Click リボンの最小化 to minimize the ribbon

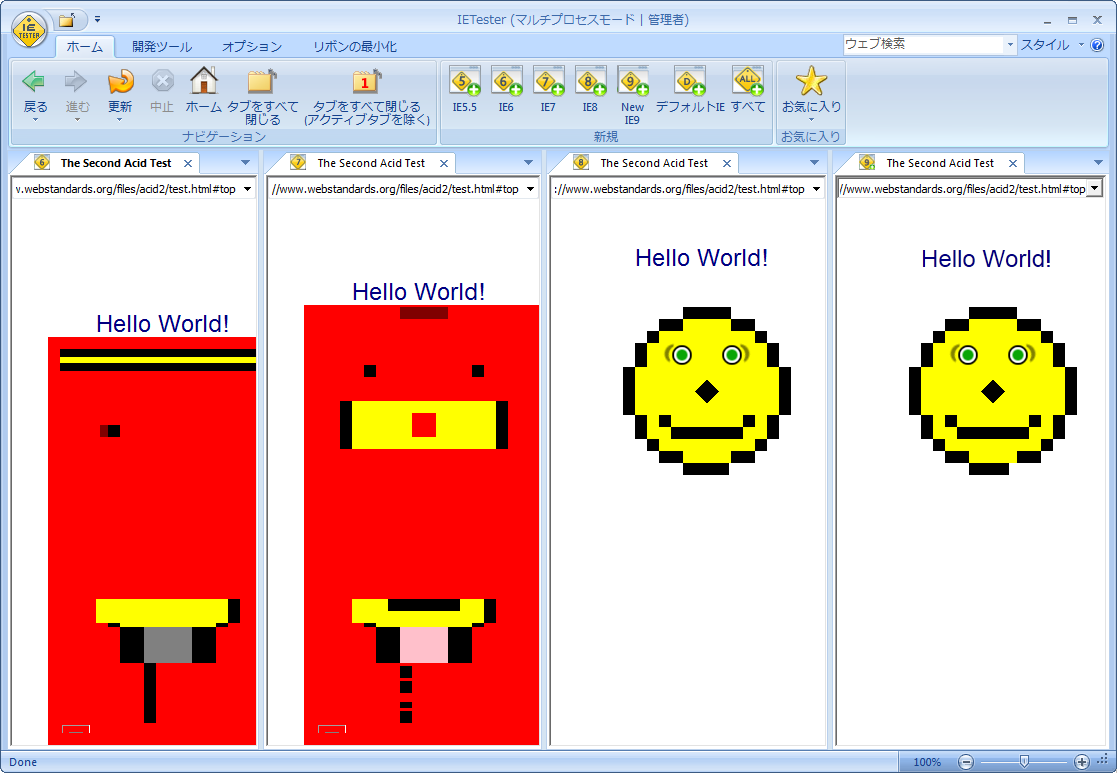click(x=355, y=47)
